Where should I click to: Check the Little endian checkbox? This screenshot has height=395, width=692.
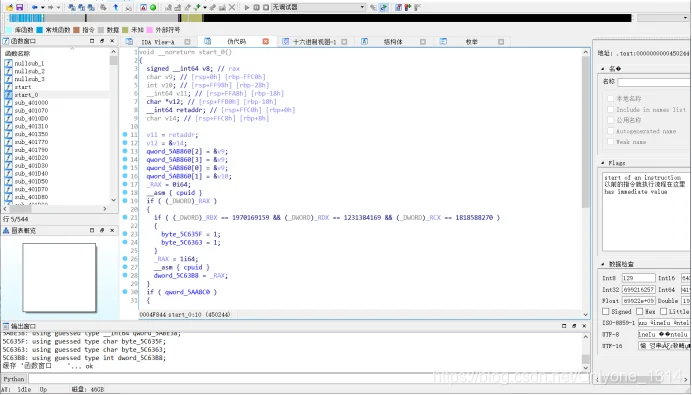click(x=663, y=312)
